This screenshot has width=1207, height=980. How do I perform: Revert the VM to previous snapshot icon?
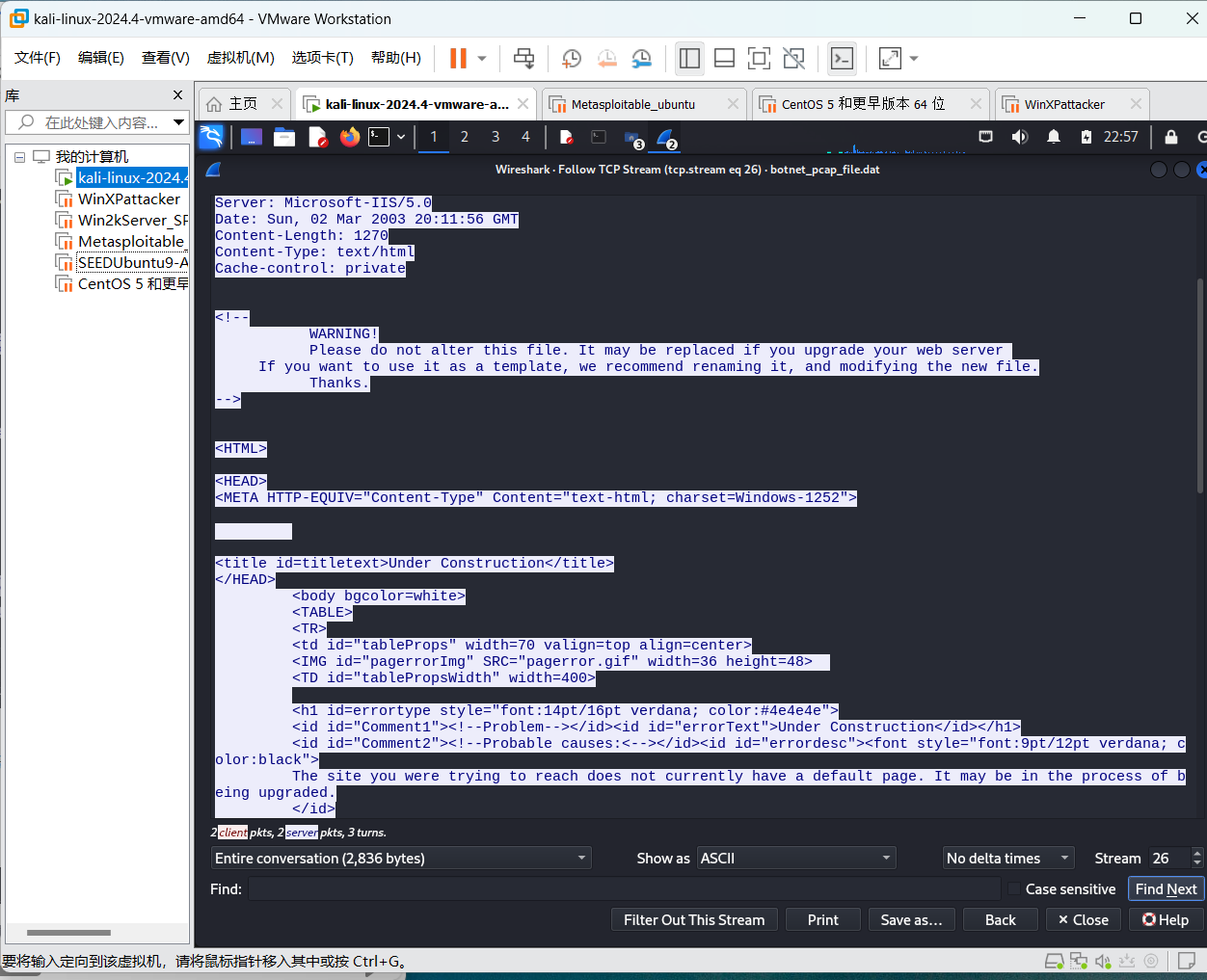606,59
